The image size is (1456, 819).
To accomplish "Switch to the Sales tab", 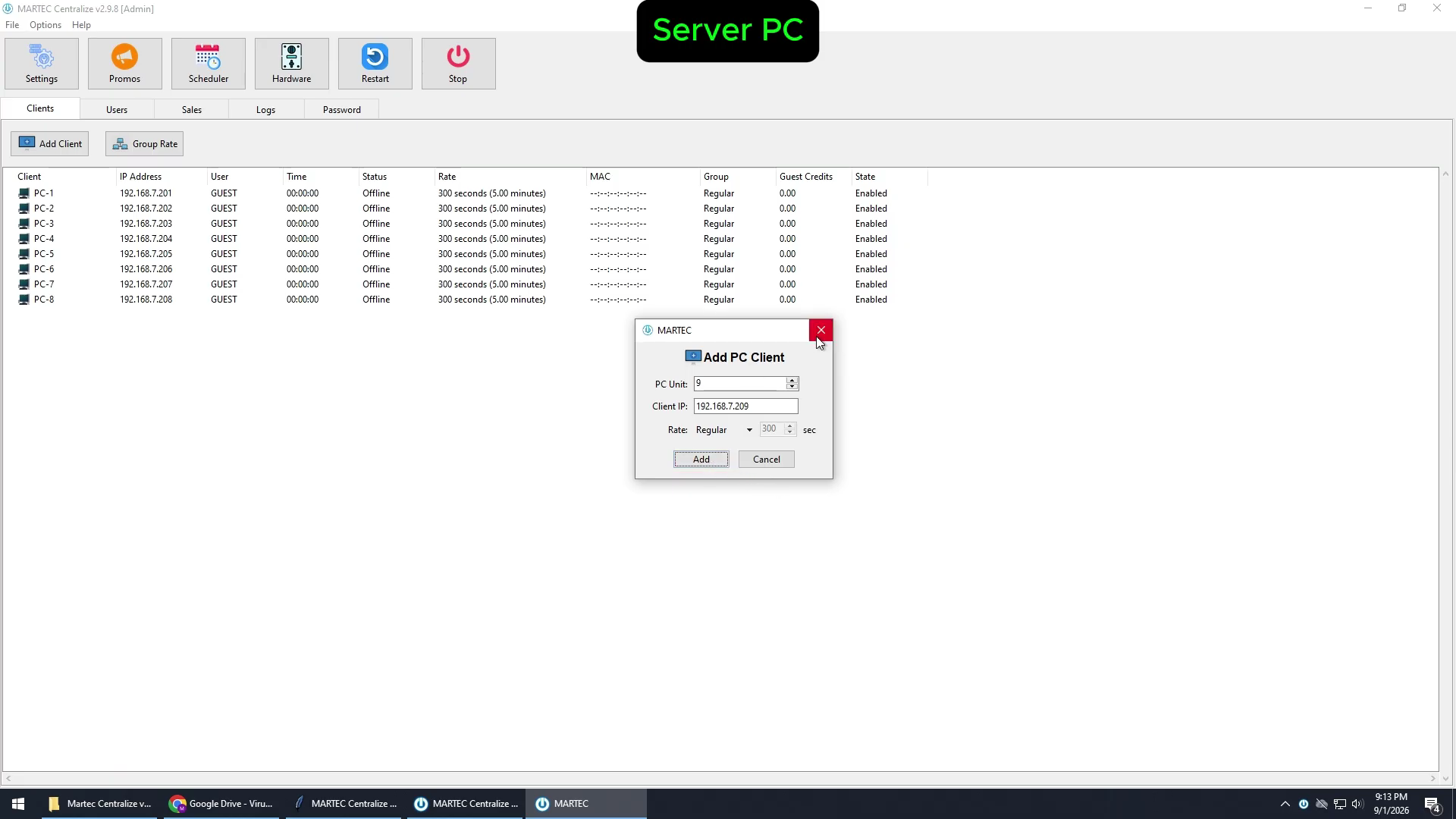I will point(192,110).
